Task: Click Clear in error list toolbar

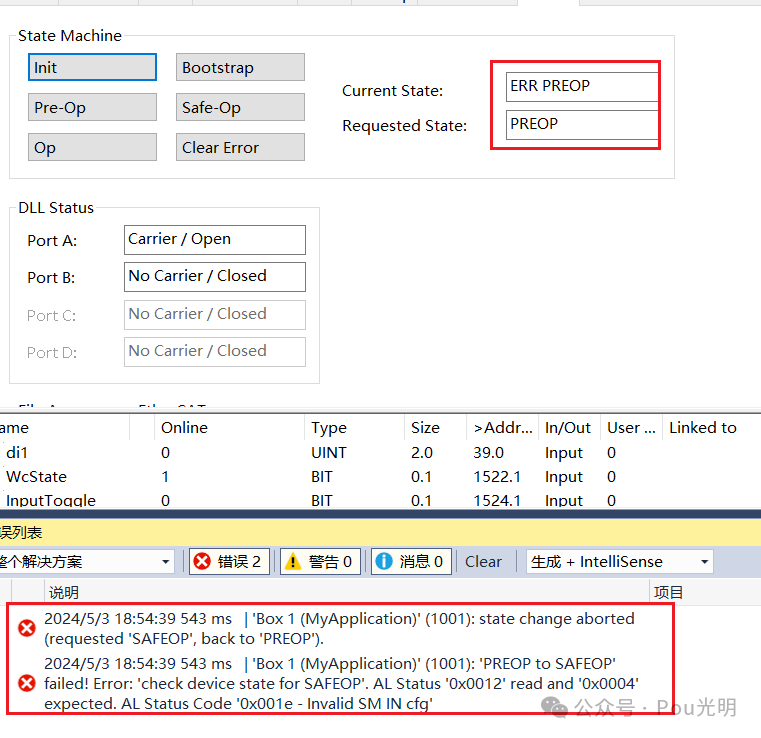Action: point(483,562)
